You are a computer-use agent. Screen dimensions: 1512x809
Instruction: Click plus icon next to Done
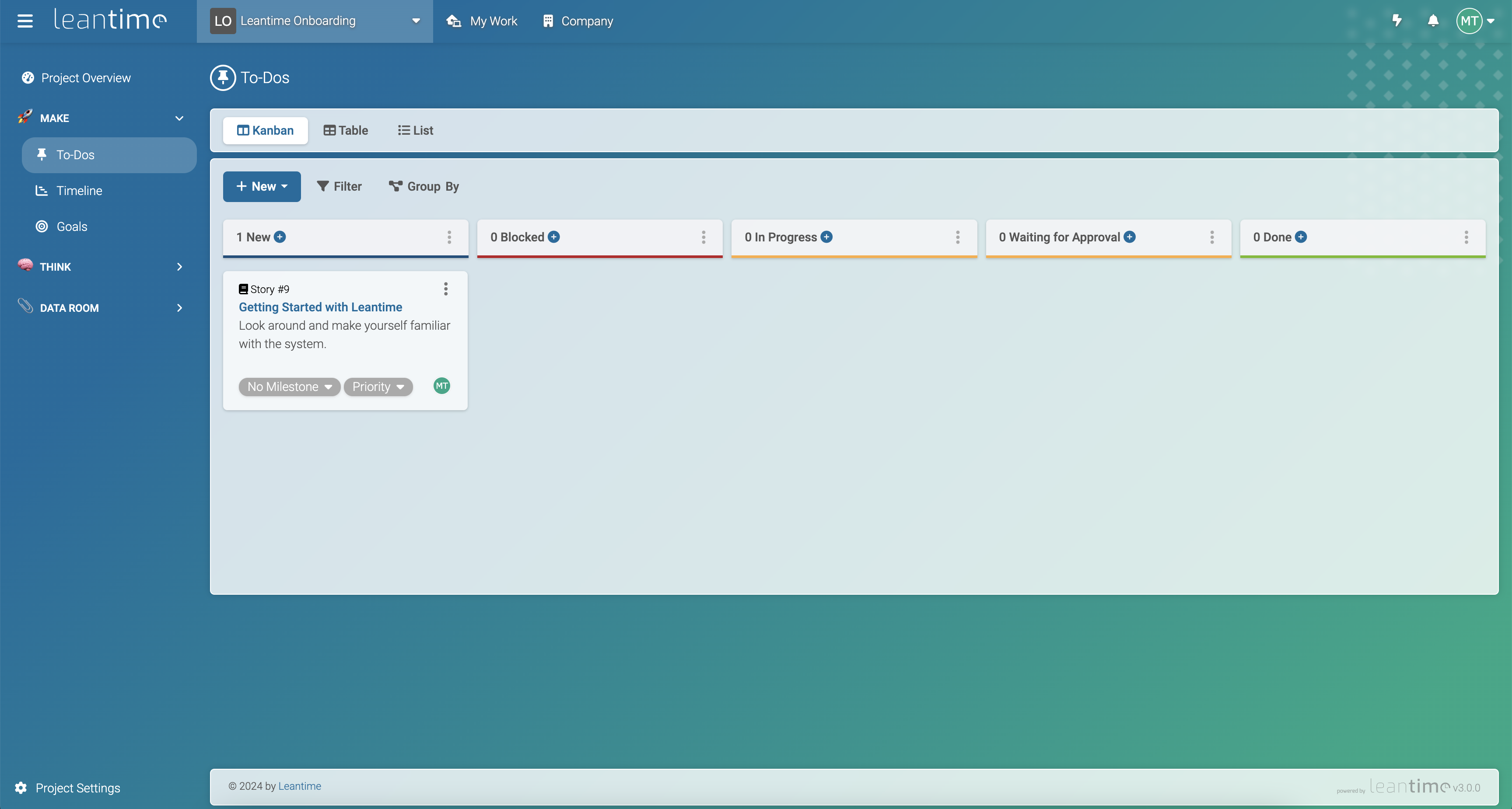tap(1301, 237)
